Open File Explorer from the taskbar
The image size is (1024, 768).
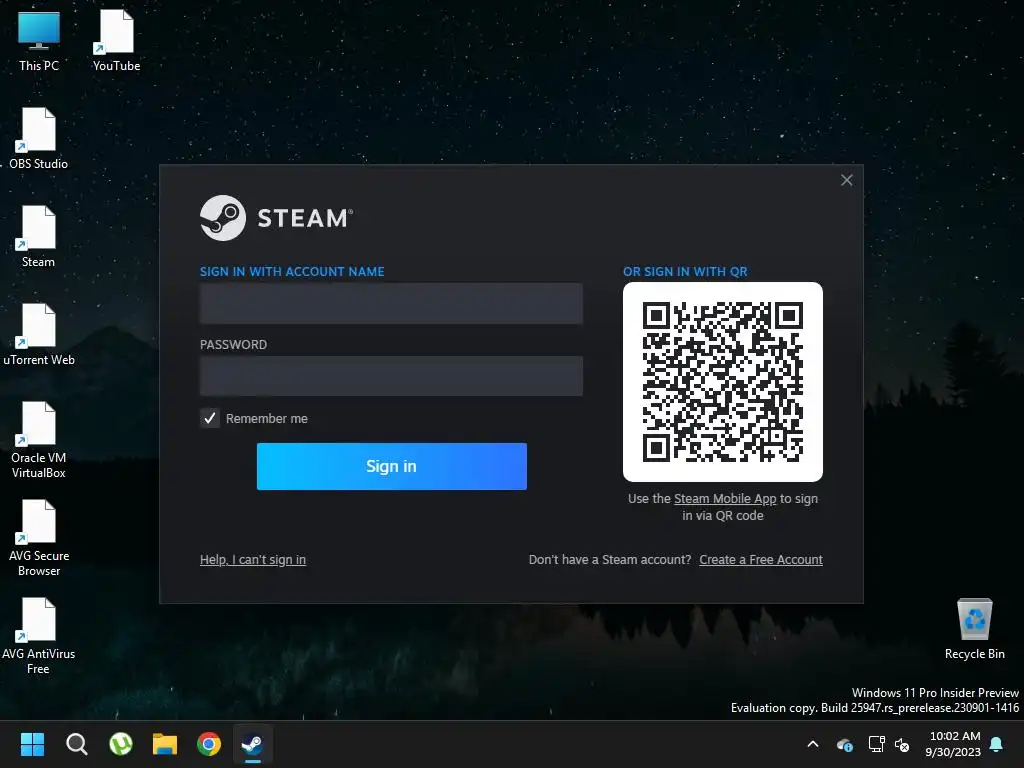pyautogui.click(x=165, y=744)
